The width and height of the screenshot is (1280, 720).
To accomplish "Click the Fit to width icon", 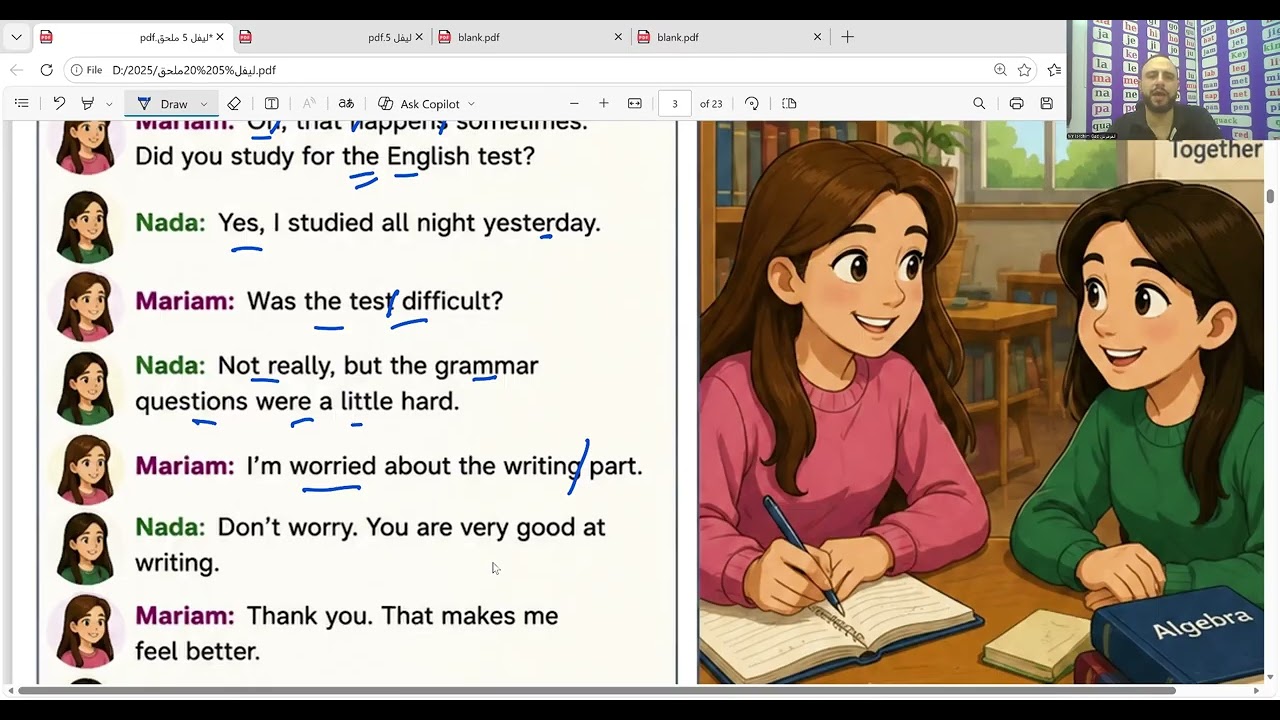I will tap(634, 103).
